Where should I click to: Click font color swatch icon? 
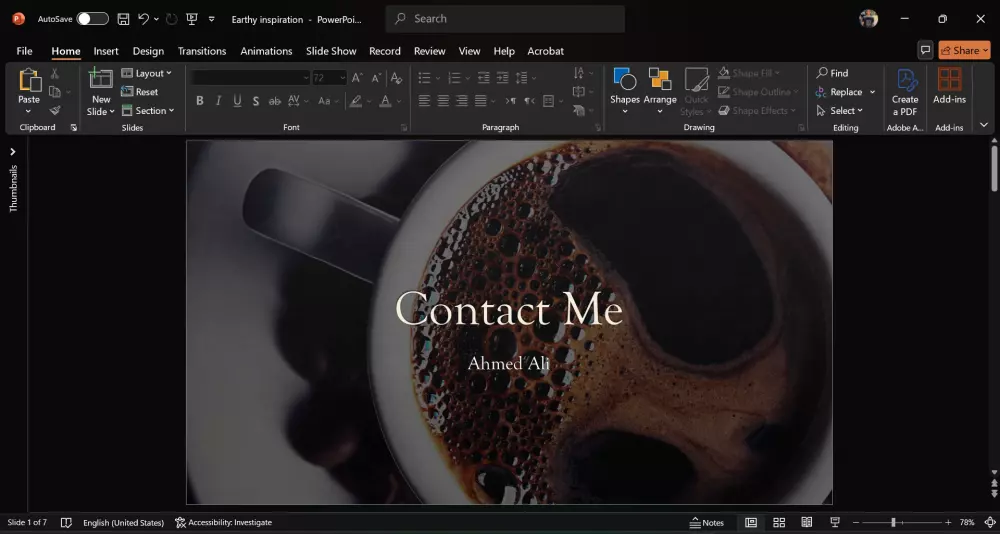(x=385, y=101)
